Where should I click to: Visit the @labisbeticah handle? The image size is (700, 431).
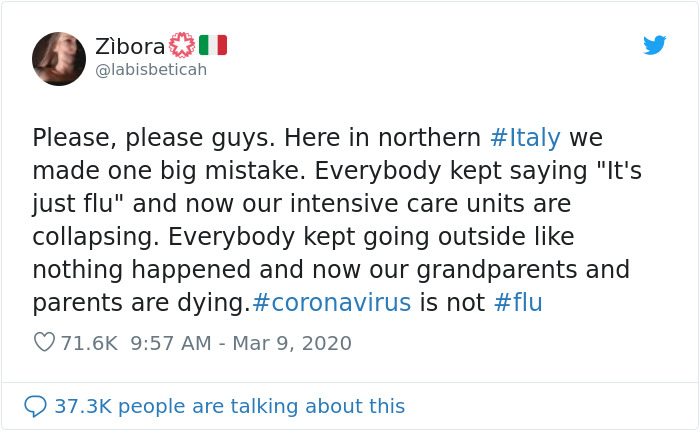click(151, 70)
